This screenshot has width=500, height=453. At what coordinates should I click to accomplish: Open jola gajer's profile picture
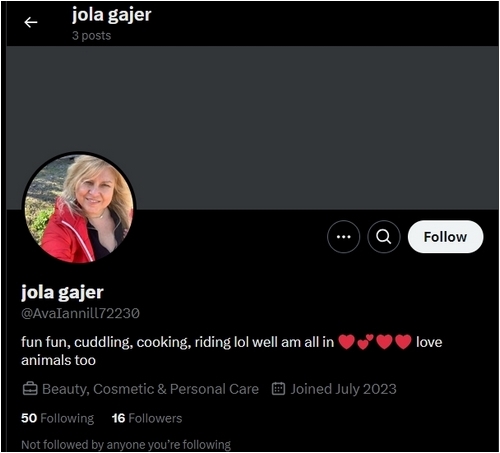[79, 208]
